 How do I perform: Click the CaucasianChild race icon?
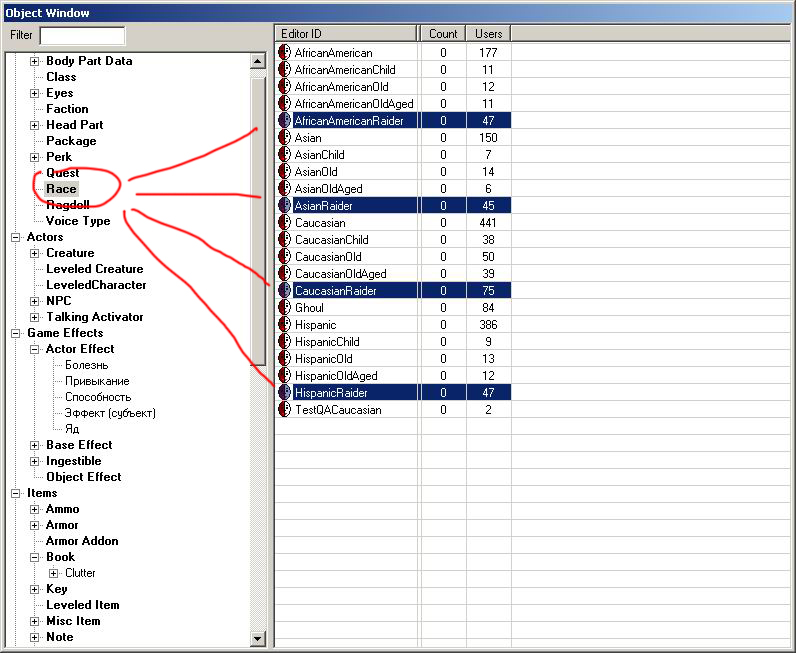(285, 240)
